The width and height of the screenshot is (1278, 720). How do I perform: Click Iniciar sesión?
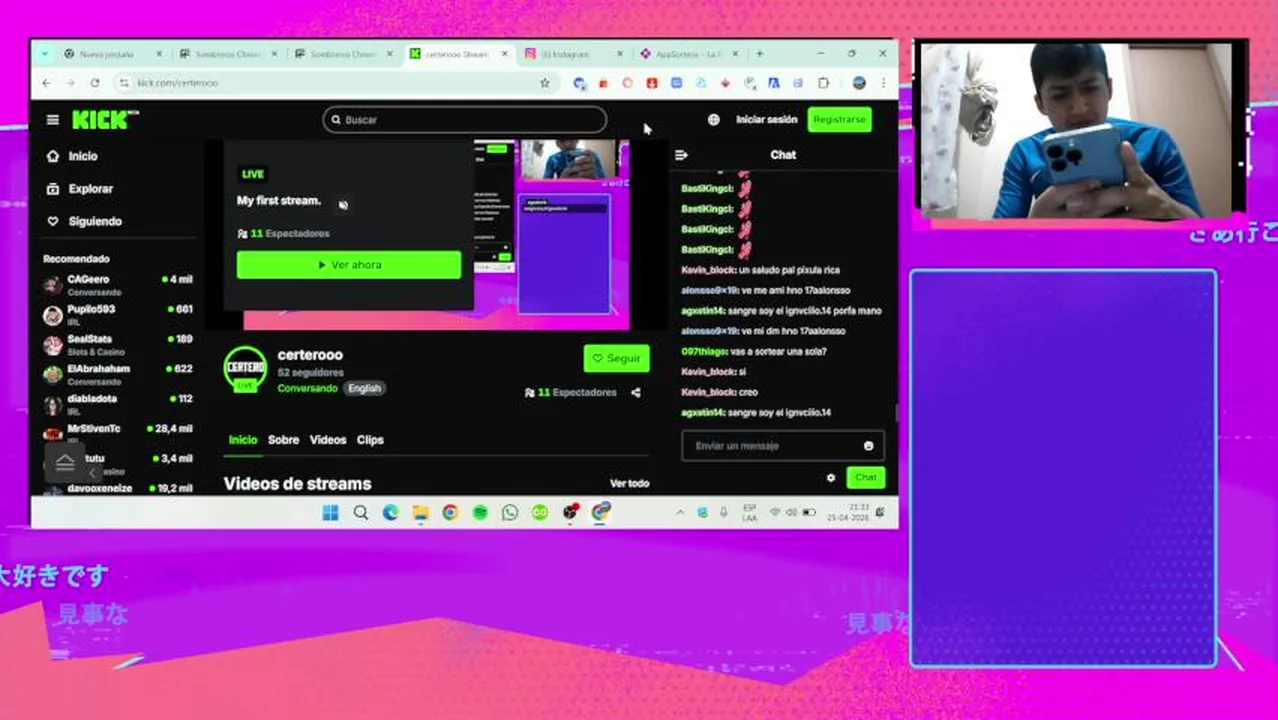click(767, 119)
